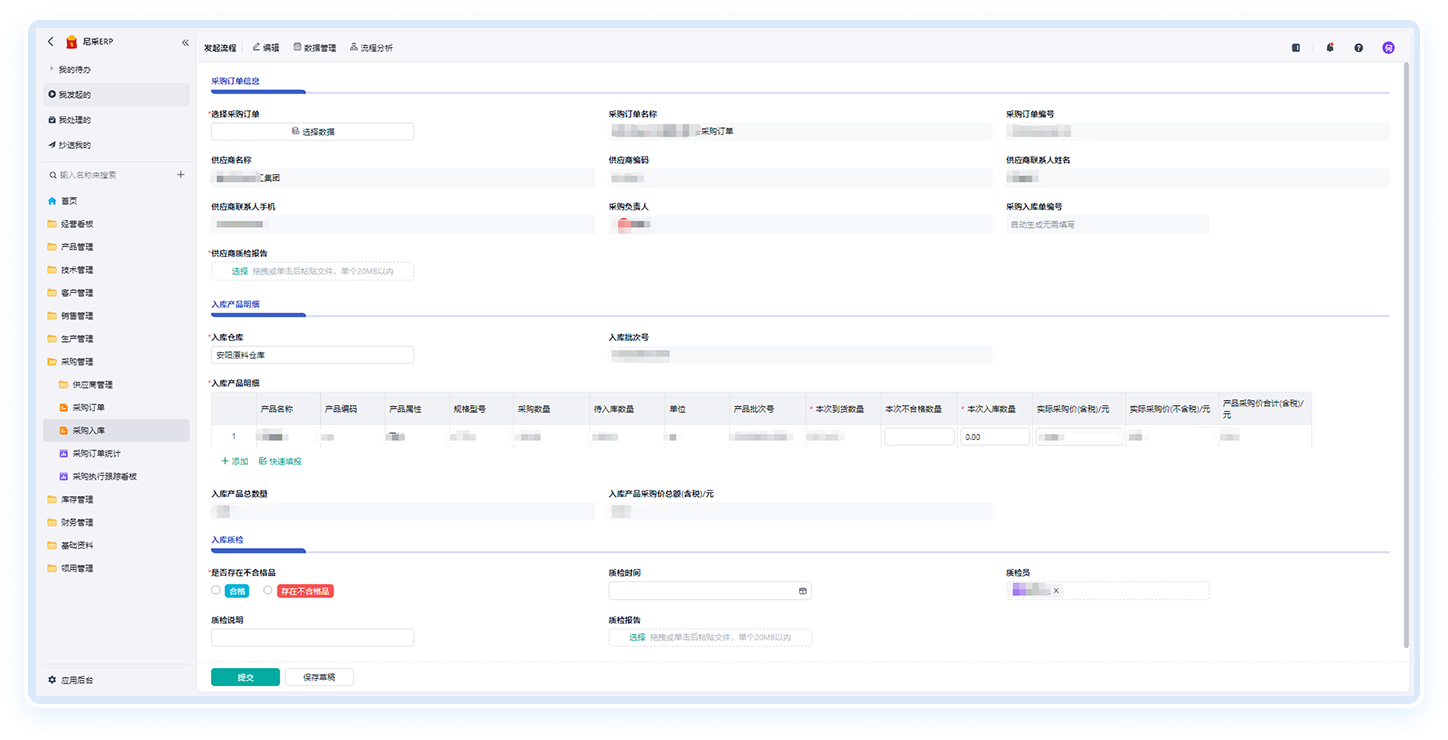Open the notification bell
This screenshot has width=1448, height=740.
[x=1329, y=47]
